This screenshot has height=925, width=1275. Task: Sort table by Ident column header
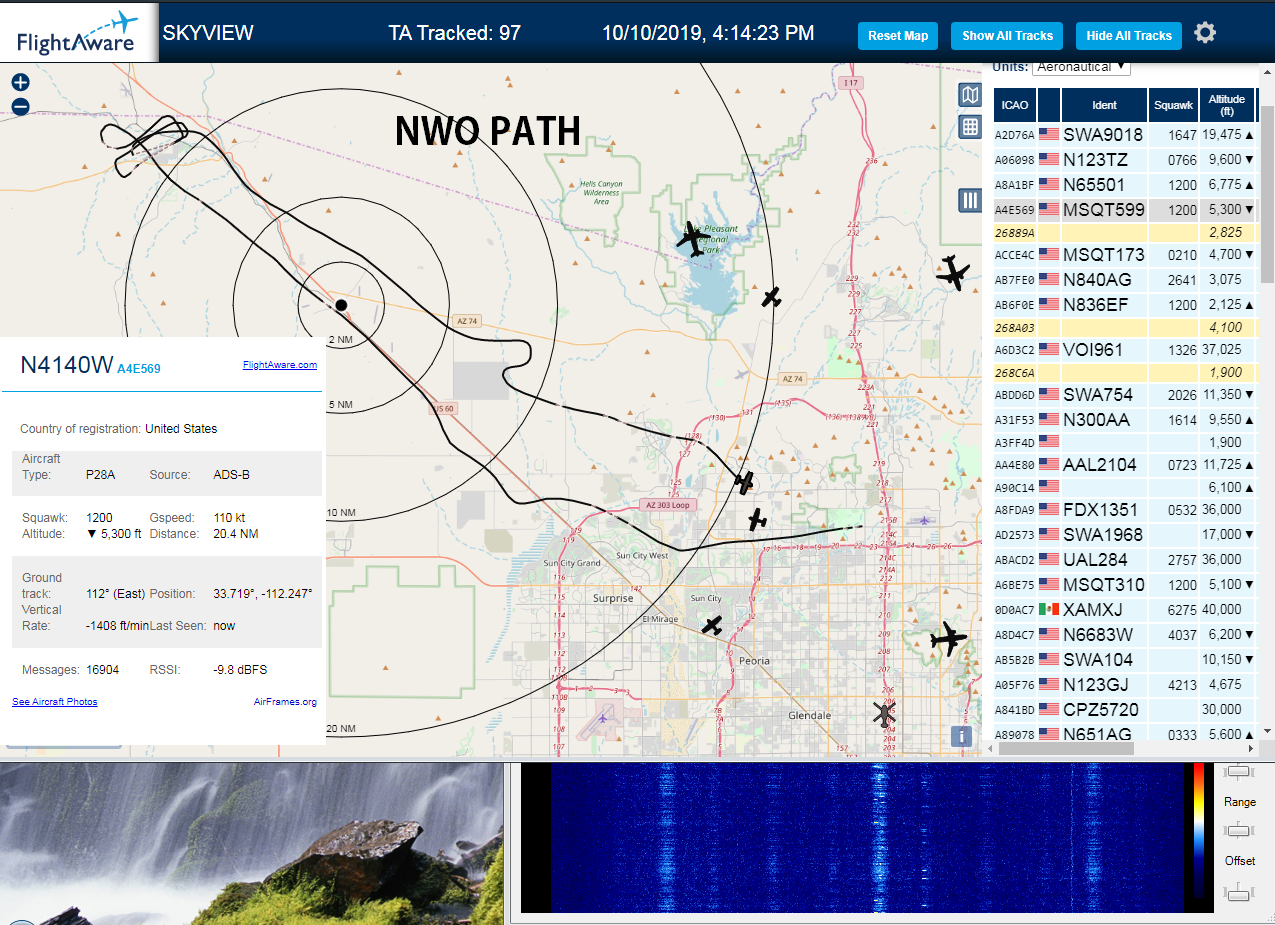pos(1104,104)
